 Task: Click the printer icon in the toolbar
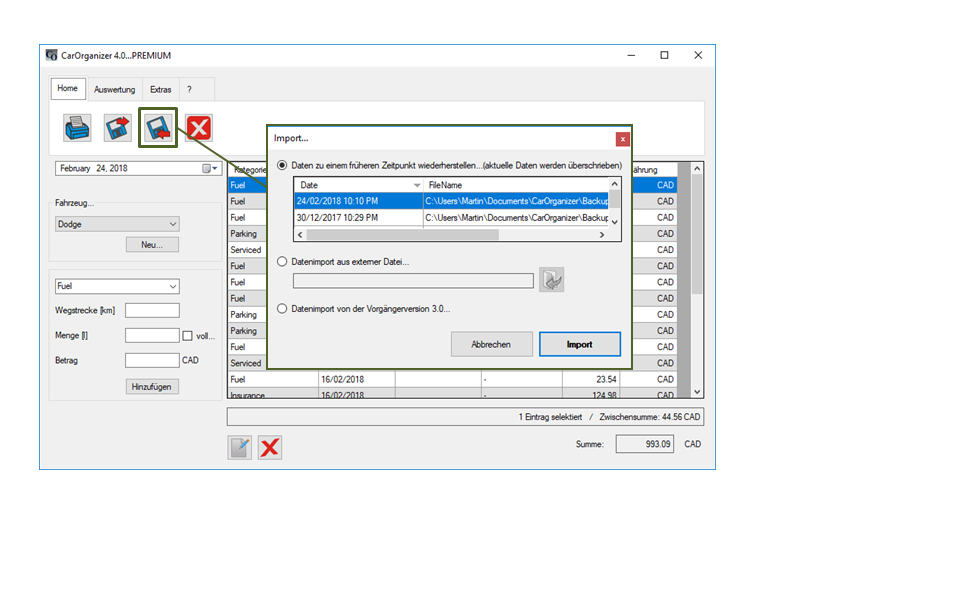pyautogui.click(x=78, y=127)
